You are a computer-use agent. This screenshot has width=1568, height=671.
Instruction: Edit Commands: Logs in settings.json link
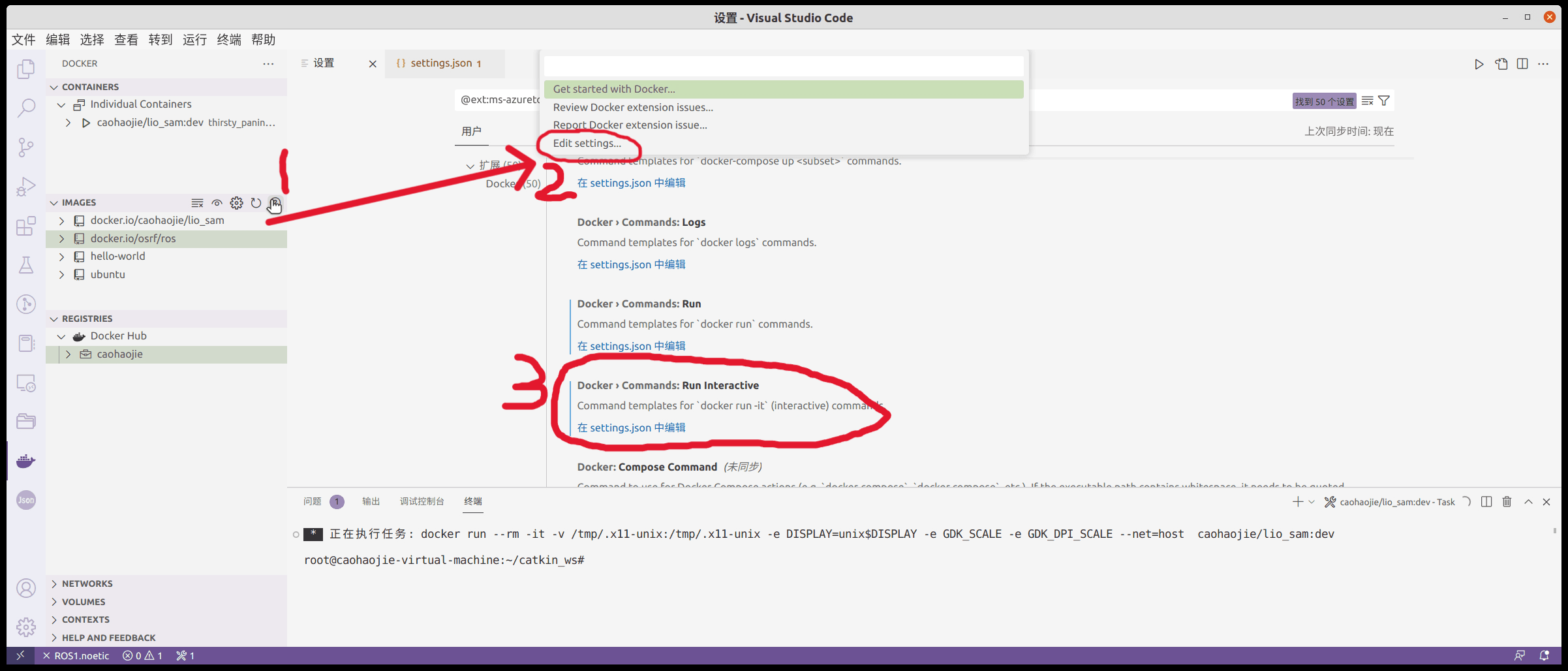coord(631,264)
